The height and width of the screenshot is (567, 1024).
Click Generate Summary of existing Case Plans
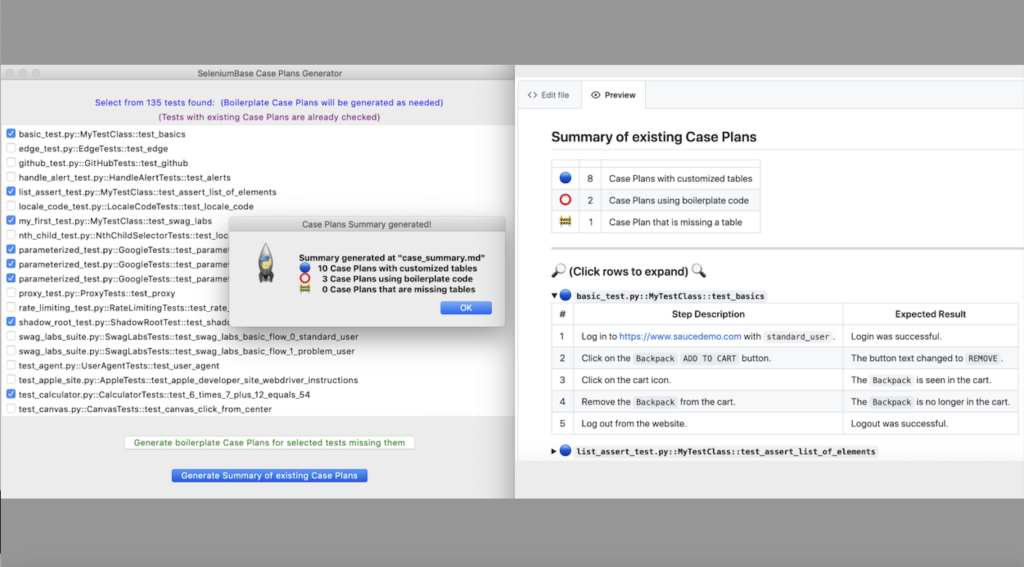269,475
